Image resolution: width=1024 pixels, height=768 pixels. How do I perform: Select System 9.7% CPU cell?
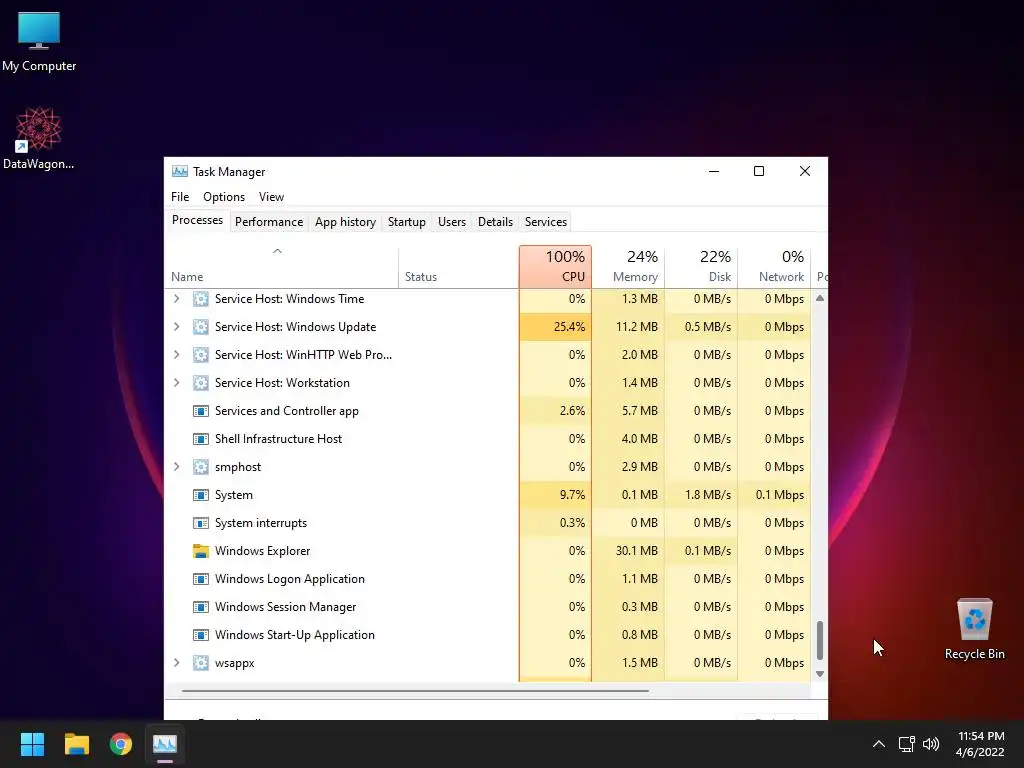coord(556,495)
